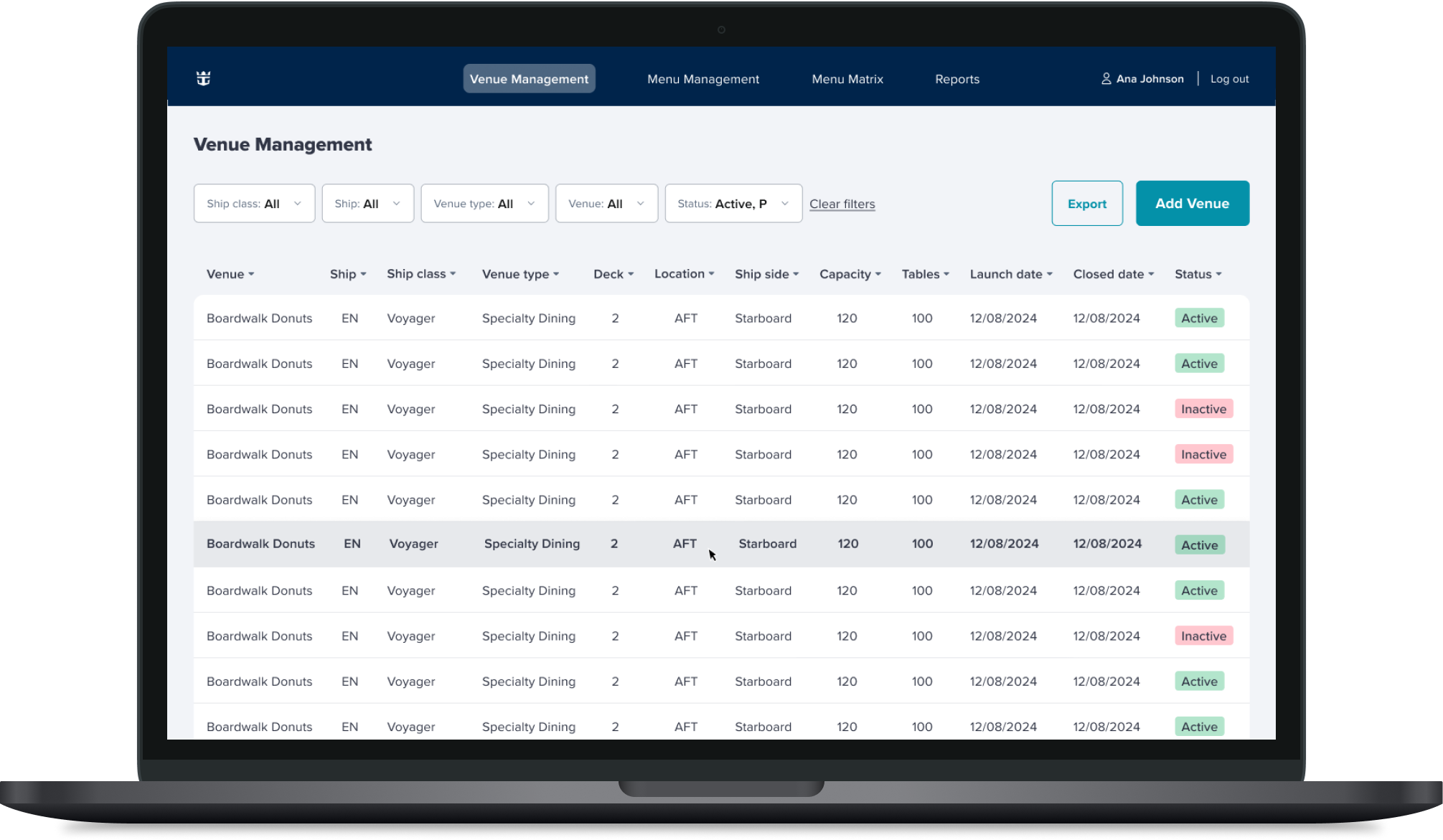The width and height of the screenshot is (1443, 840).
Task: Sort by the Tables column arrow
Action: click(x=946, y=275)
